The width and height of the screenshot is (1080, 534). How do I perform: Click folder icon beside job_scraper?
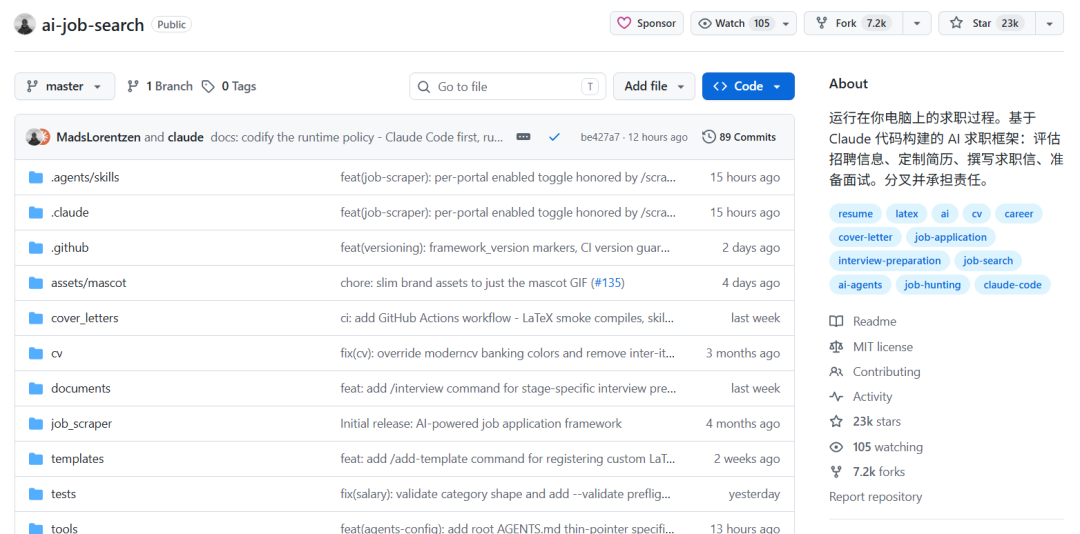click(x=36, y=424)
